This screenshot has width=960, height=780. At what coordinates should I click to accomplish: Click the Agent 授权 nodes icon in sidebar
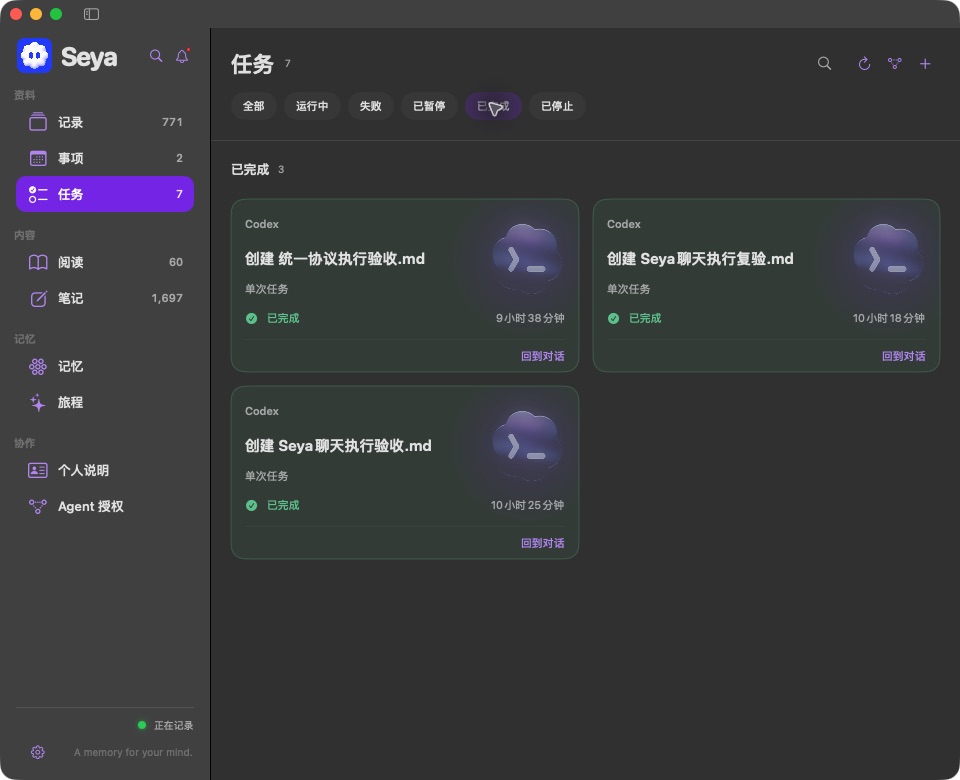click(38, 506)
